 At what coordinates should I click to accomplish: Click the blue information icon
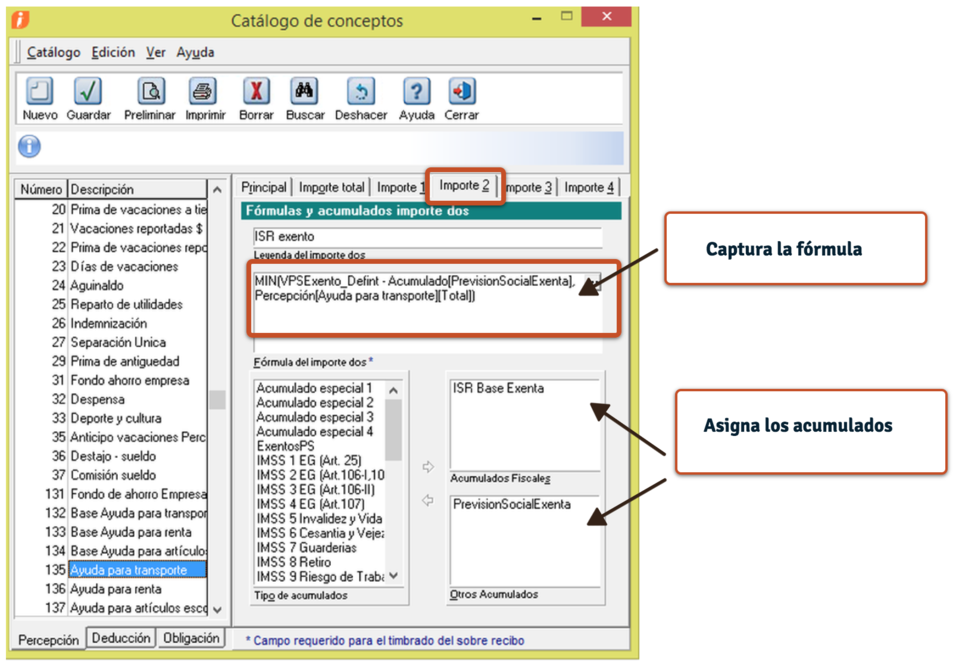(29, 146)
